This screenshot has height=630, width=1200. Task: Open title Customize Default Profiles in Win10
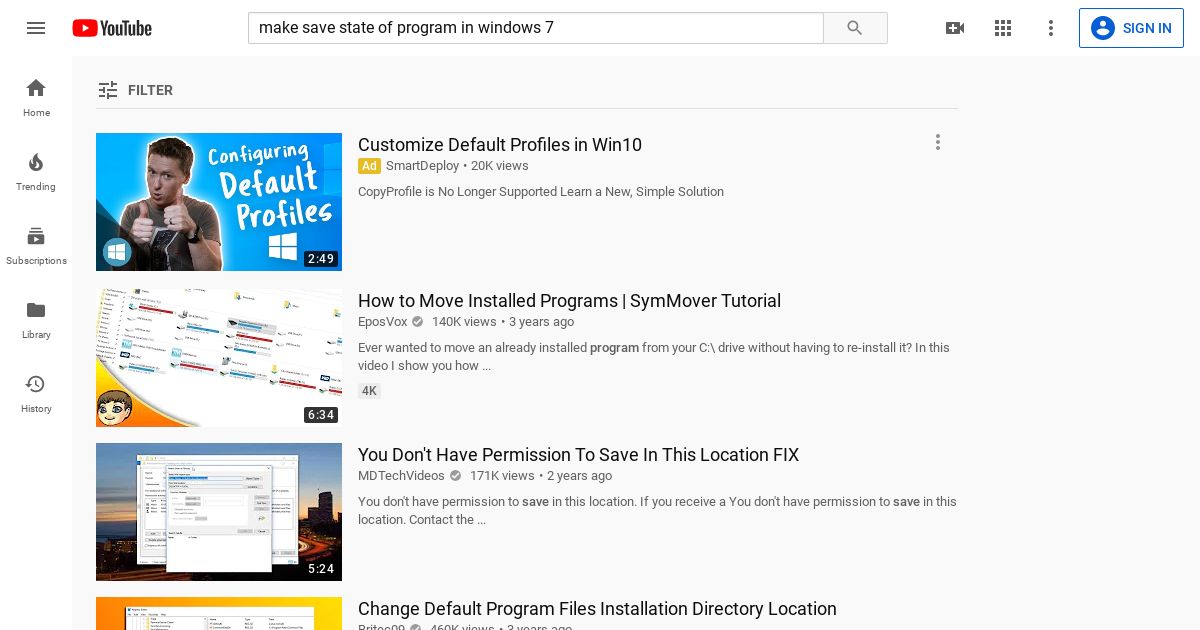500,145
